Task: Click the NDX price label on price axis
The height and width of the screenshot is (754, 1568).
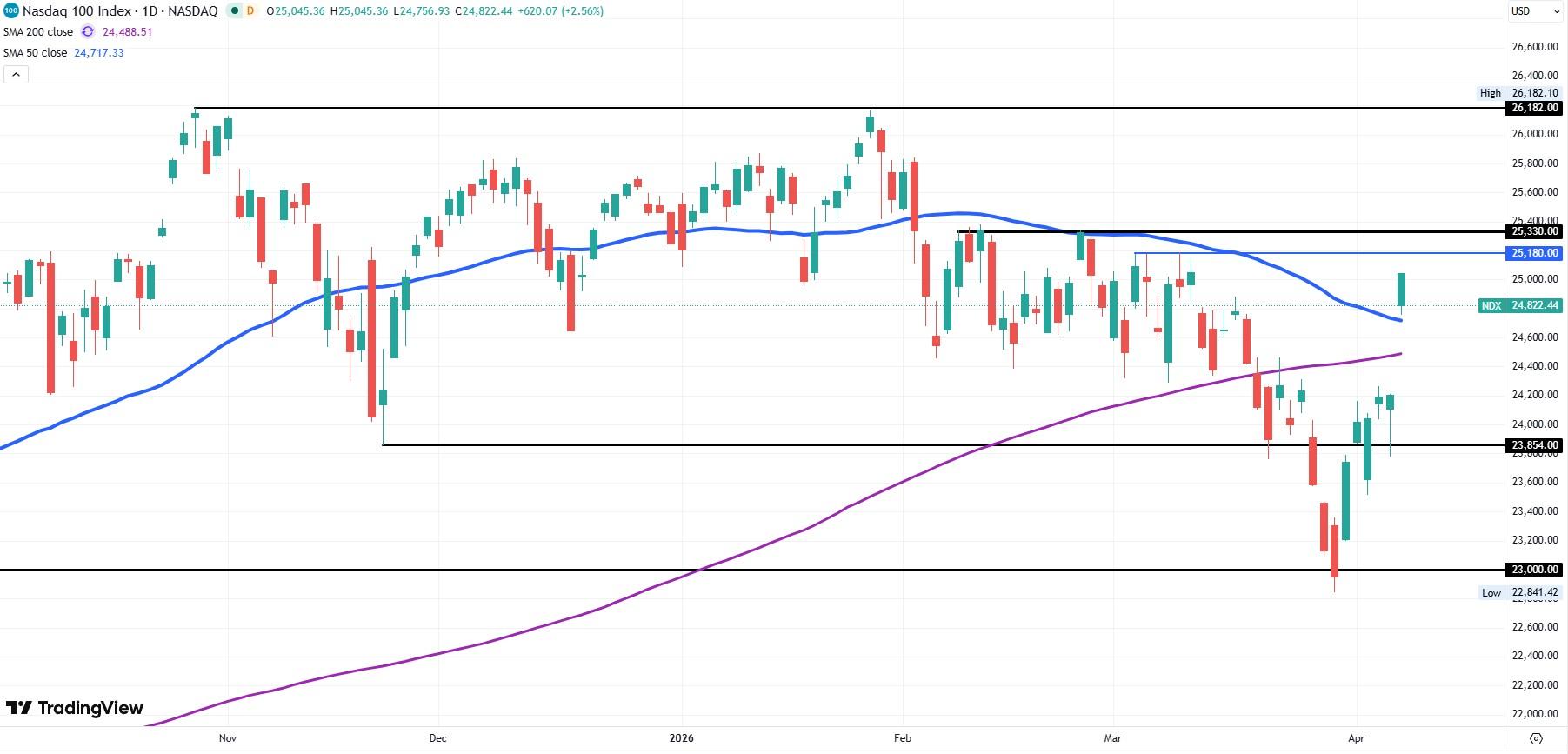Action: pyautogui.click(x=1490, y=305)
